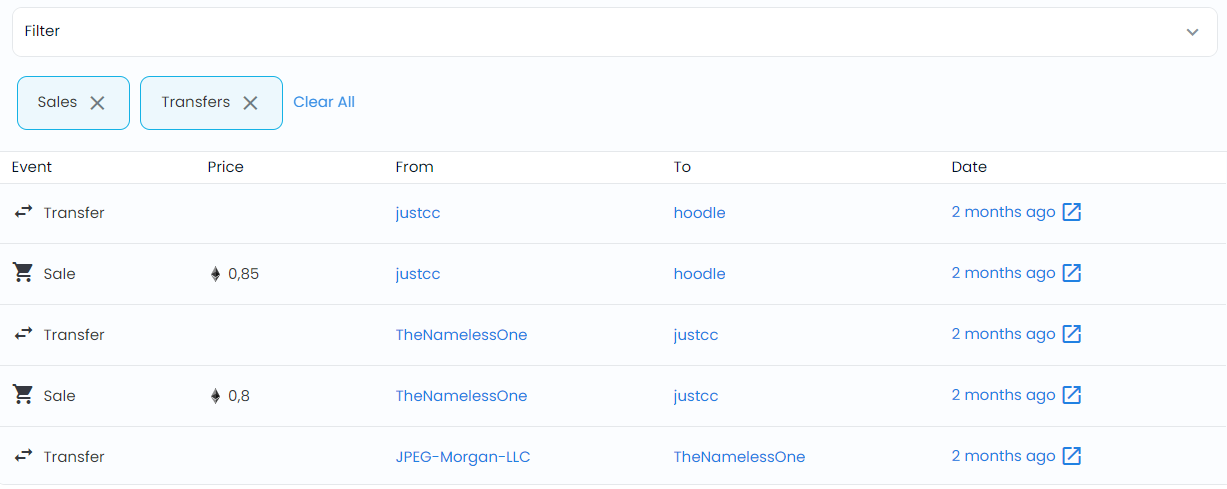Image resolution: width=1227 pixels, height=489 pixels.
Task: Click the transfer arrows icon in JPEG-Morgan-LLC row
Action: pyautogui.click(x=22, y=456)
